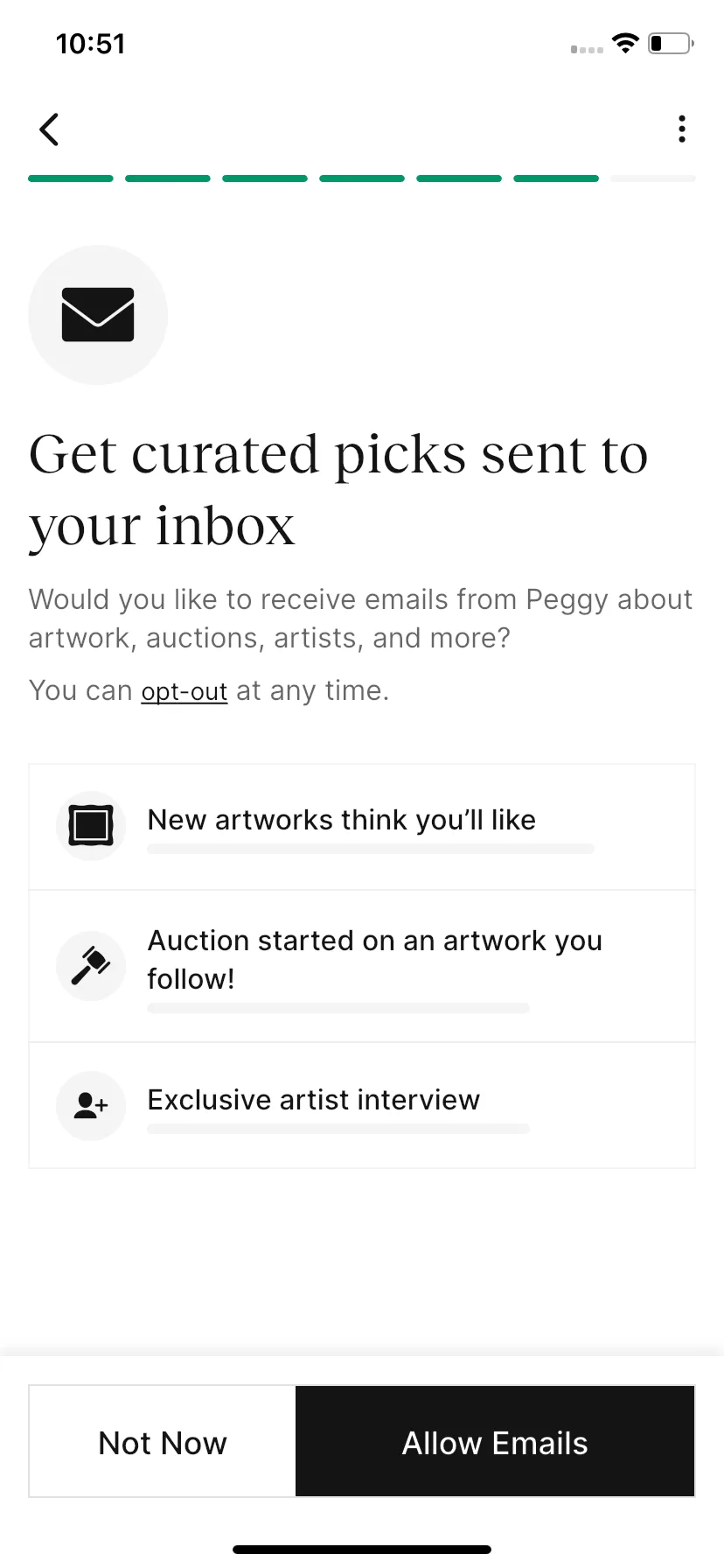Tap the sixth green progress segment
724x1568 pixels.
coord(556,178)
